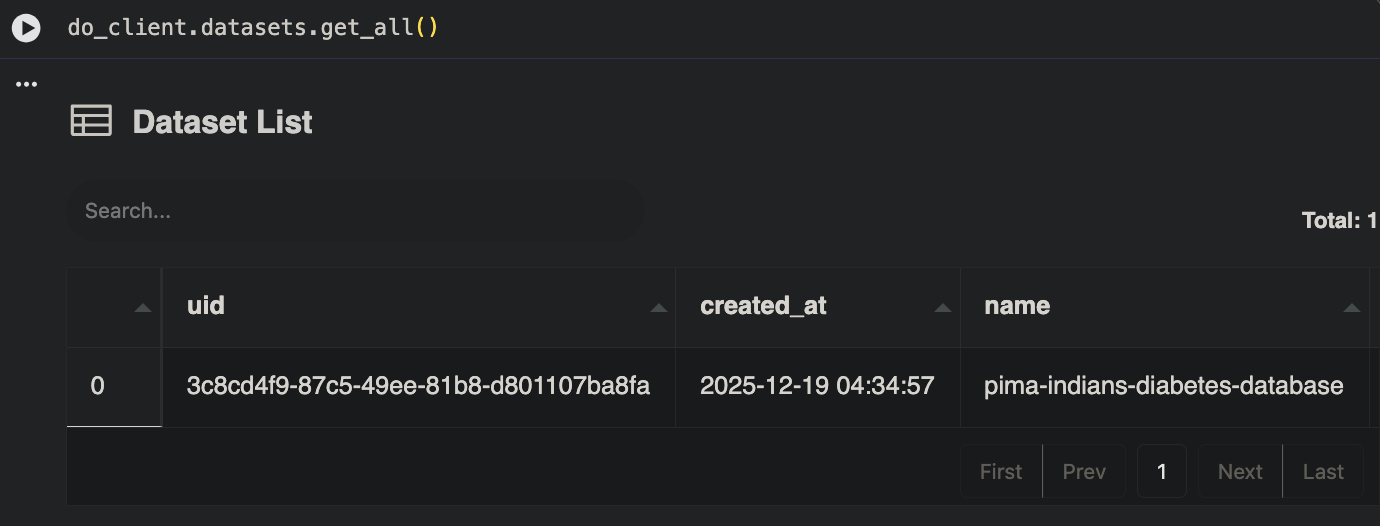The image size is (1380, 526).
Task: Select the pima-indians-diabetes-database name cell
Action: click(x=1165, y=386)
